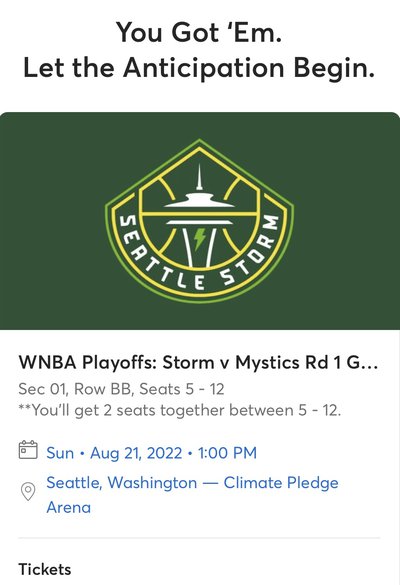Image resolution: width=400 pixels, height=585 pixels.
Task: Tap the Tickets section heading
Action: click(x=45, y=569)
